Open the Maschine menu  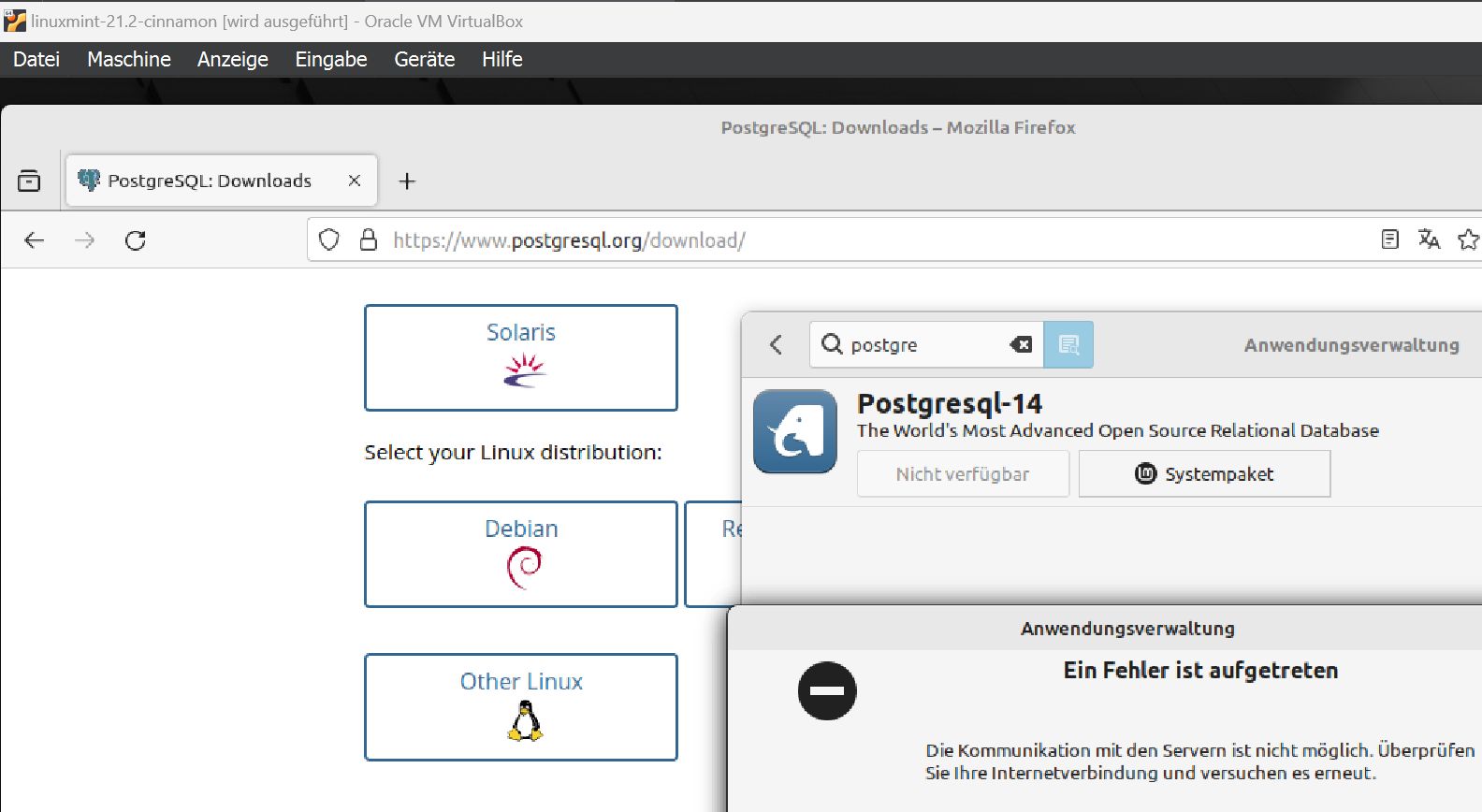coord(129,59)
